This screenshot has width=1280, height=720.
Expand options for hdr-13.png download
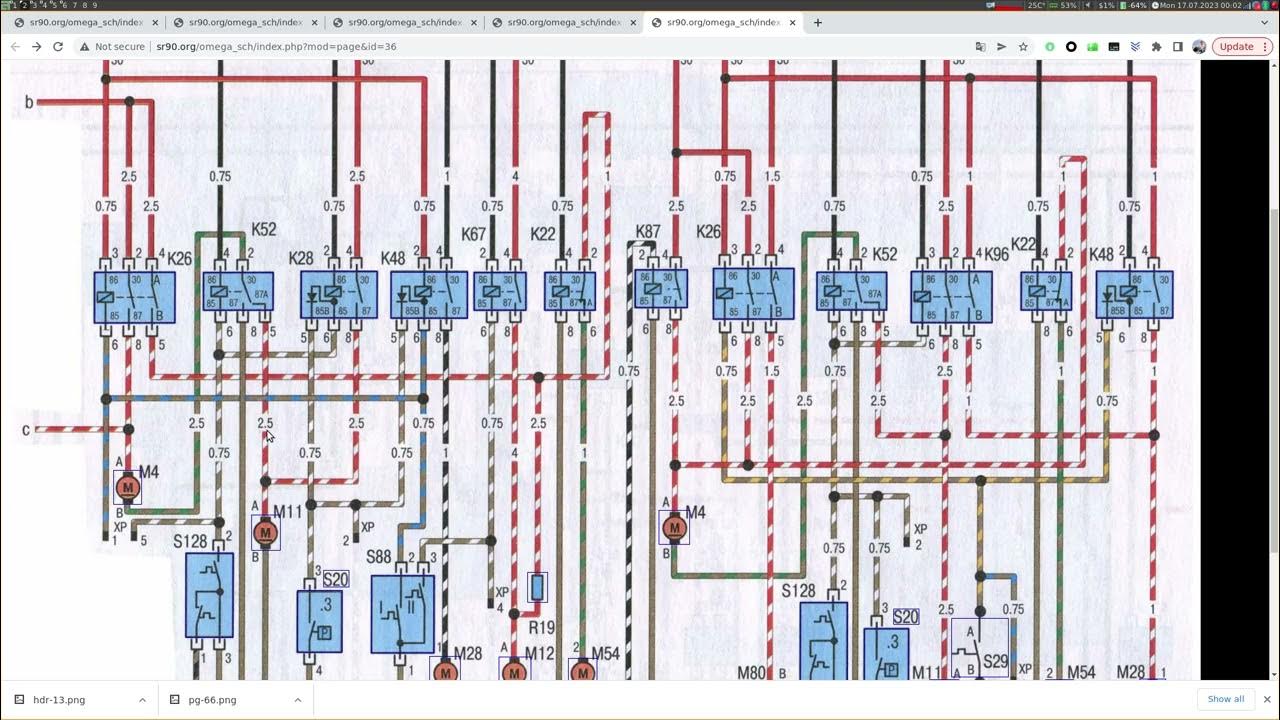[x=142, y=700]
